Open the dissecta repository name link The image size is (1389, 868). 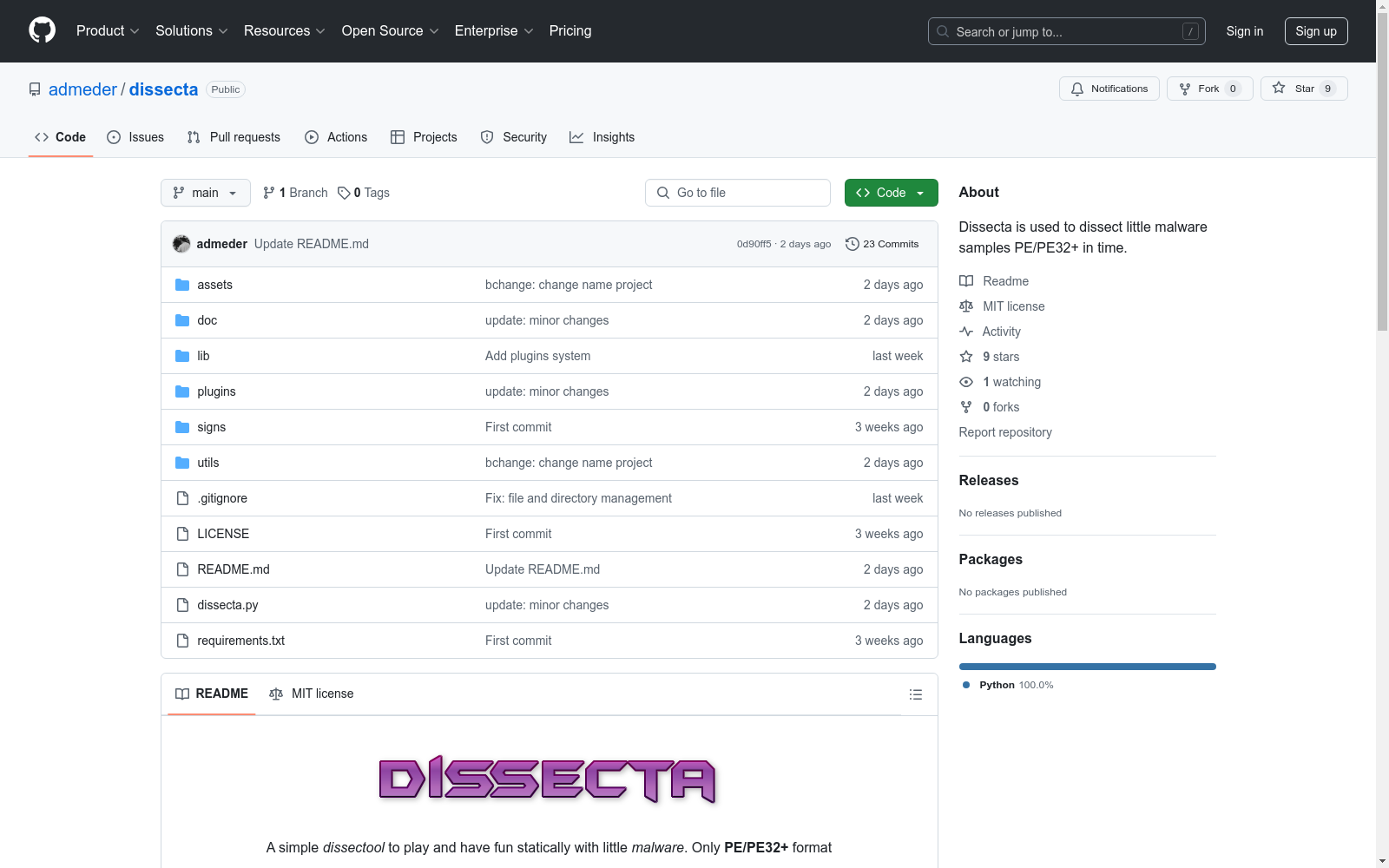[163, 89]
